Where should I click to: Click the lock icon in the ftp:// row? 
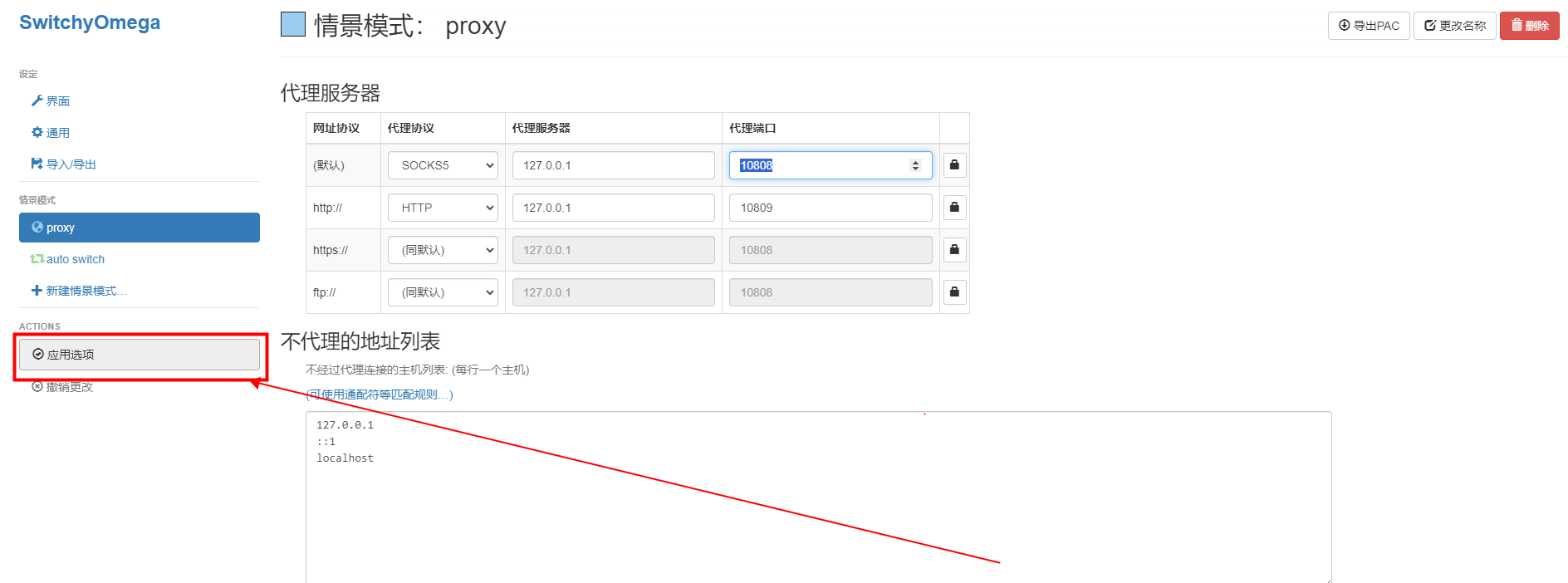pos(954,292)
